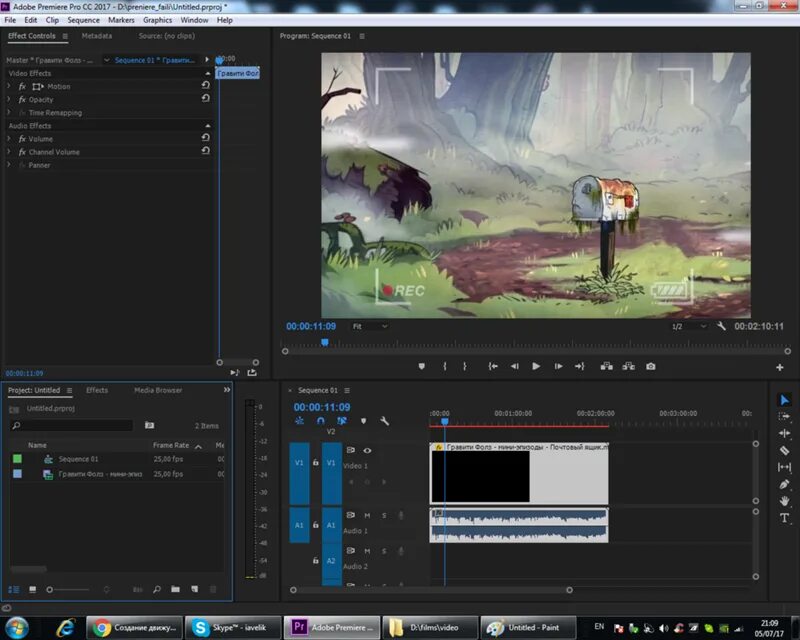Screen dimensions: 800x640
Task: Expand Channel Volume effect
Action: point(9,152)
